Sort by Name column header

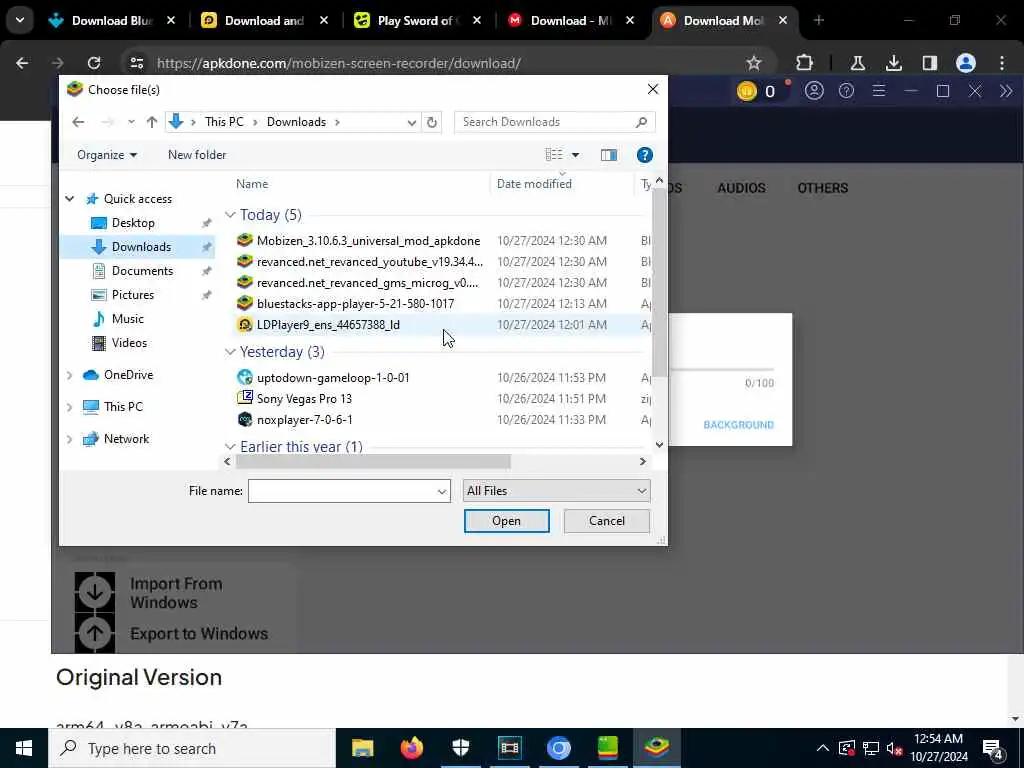tap(252, 184)
